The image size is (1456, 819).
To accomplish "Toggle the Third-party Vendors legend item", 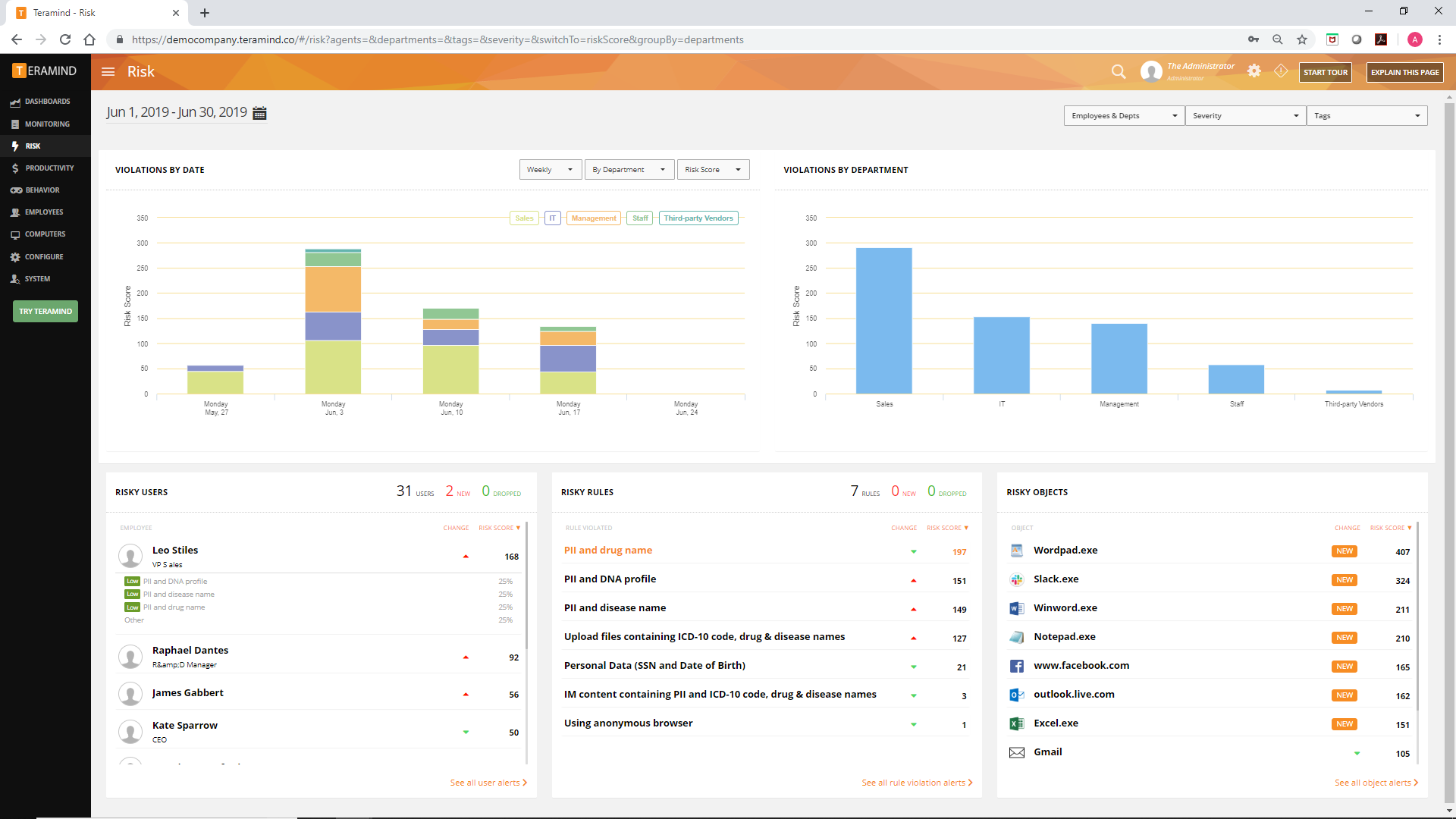I will (x=698, y=218).
